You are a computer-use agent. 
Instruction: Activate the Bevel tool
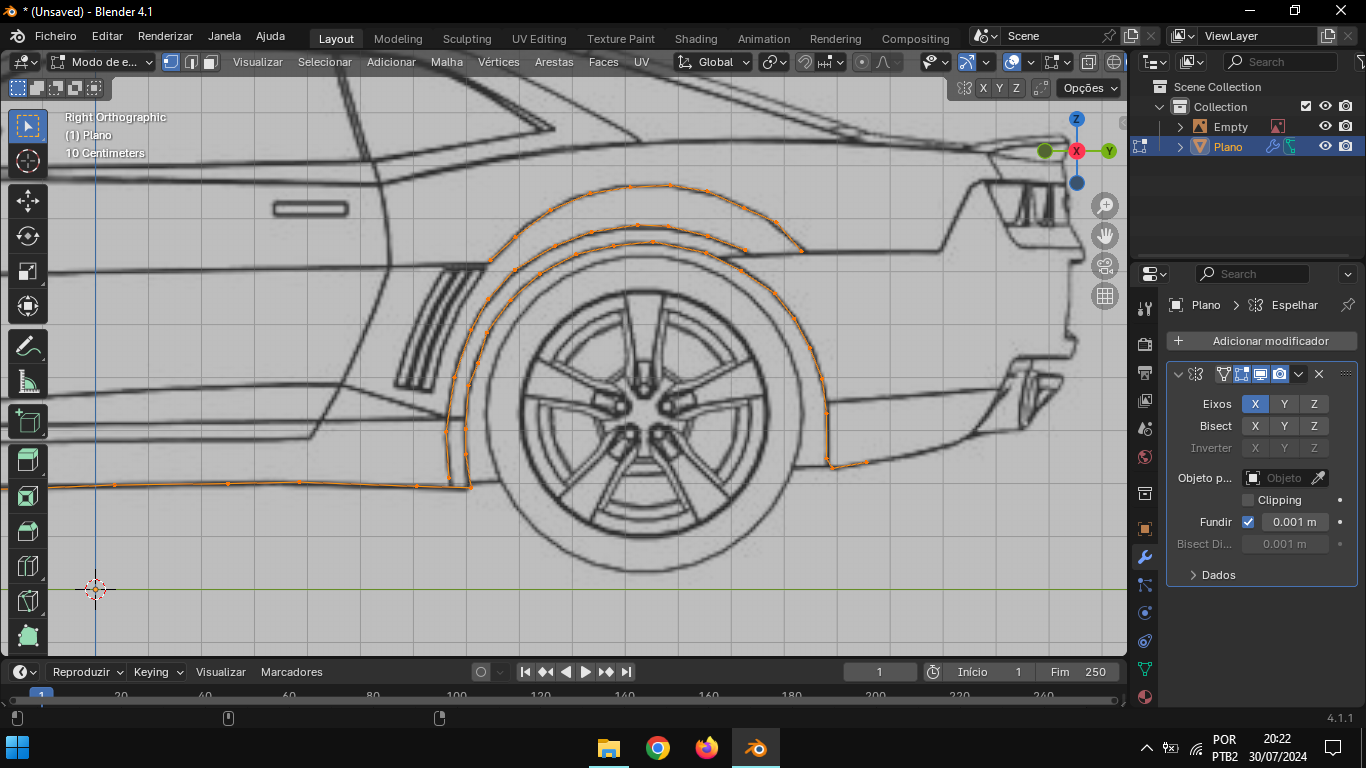pyautogui.click(x=28, y=531)
